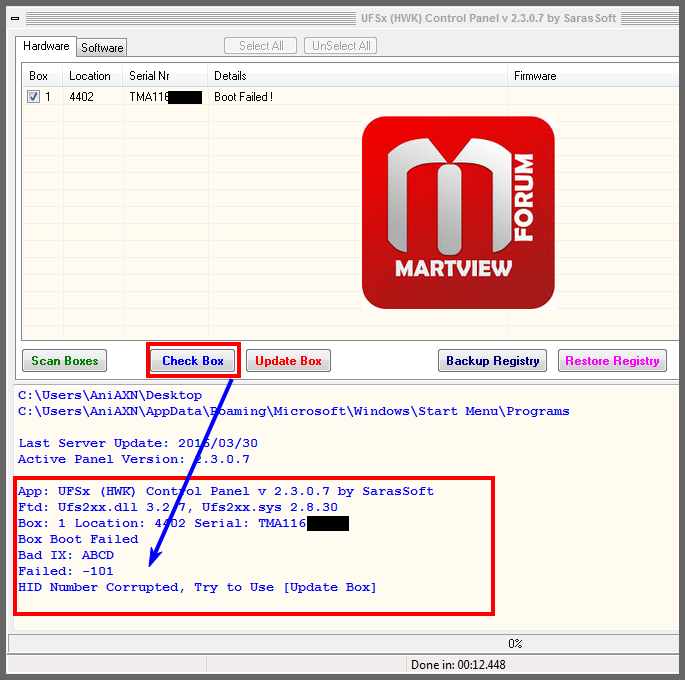685x680 pixels.
Task: Click the Check Box button
Action: pos(193,361)
